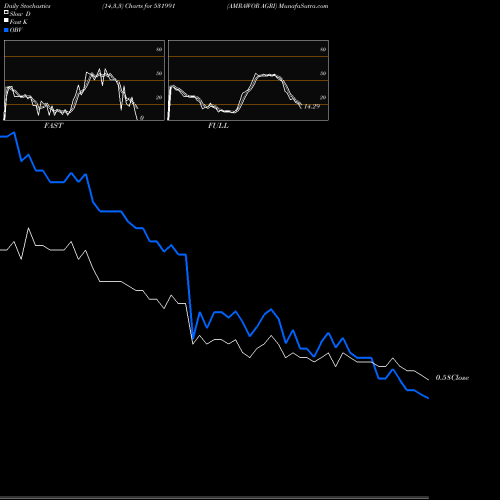Click the 50 level label in the FAST chart
Viewport: 500px width, 500px height.
(x=159, y=73)
